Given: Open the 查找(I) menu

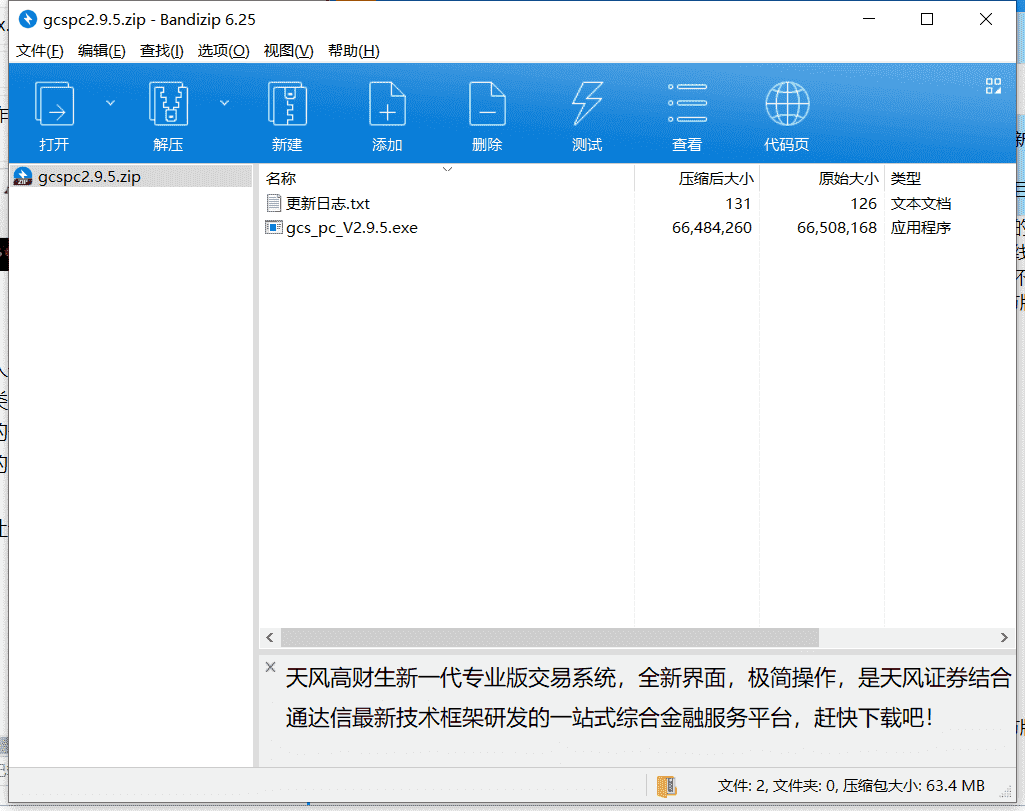Looking at the screenshot, I should click(161, 51).
